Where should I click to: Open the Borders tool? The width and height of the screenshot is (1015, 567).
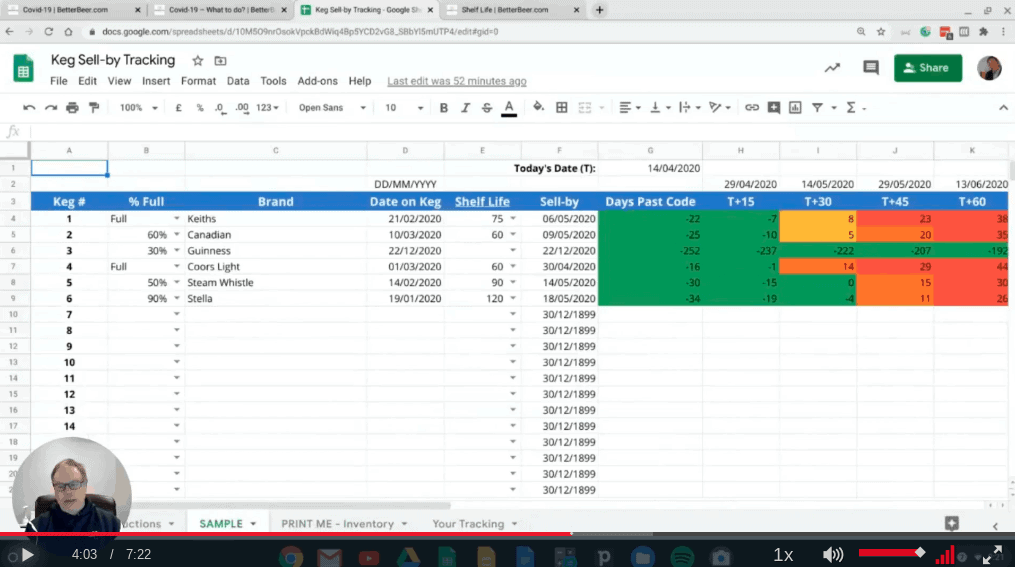click(562, 107)
